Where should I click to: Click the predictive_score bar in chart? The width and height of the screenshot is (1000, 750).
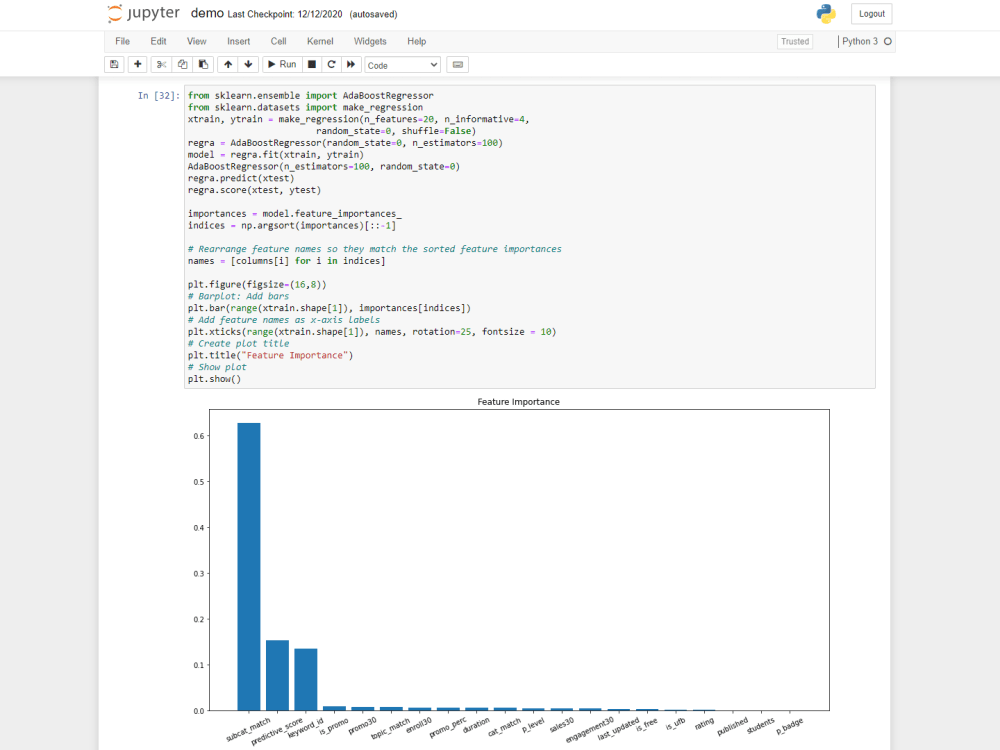tap(277, 675)
